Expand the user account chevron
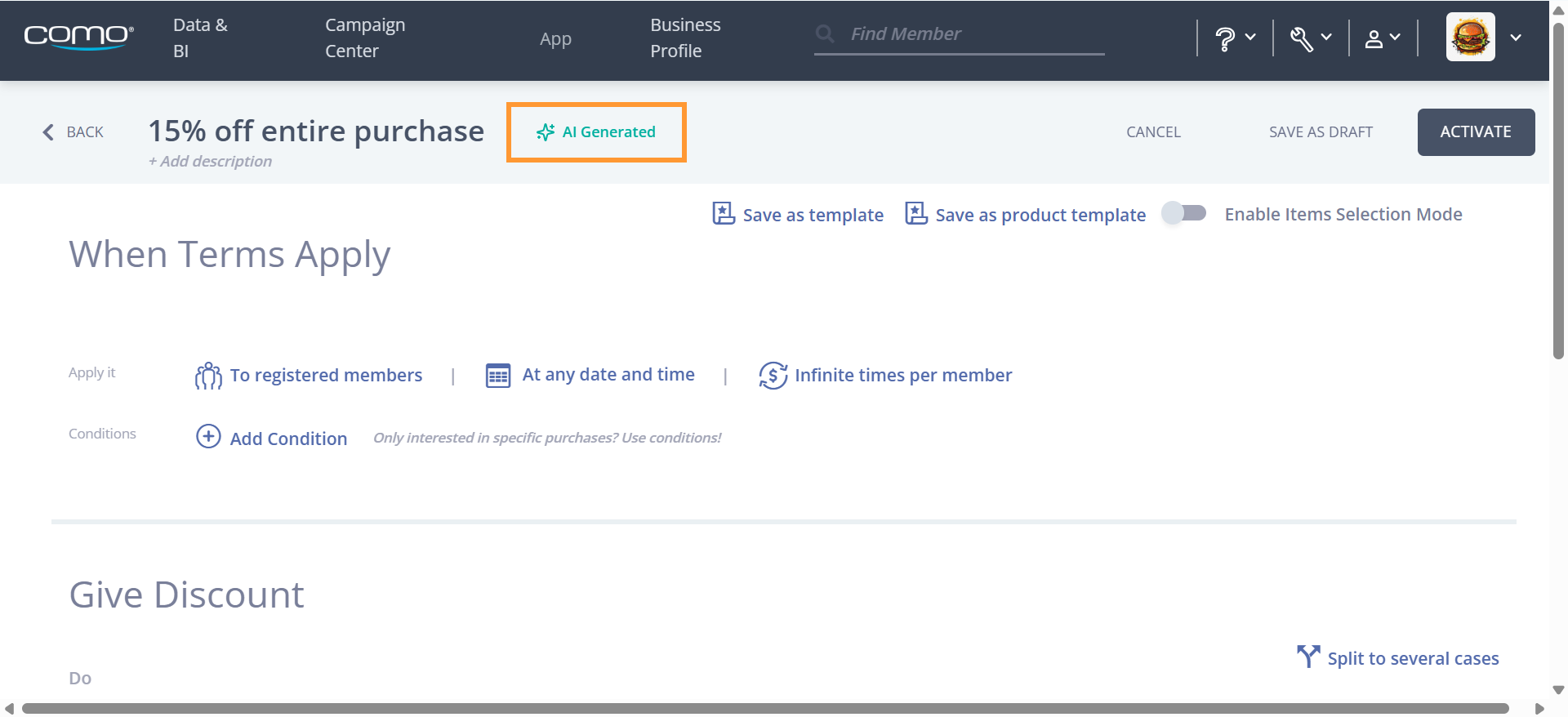The height and width of the screenshot is (717, 1568). tap(1395, 37)
